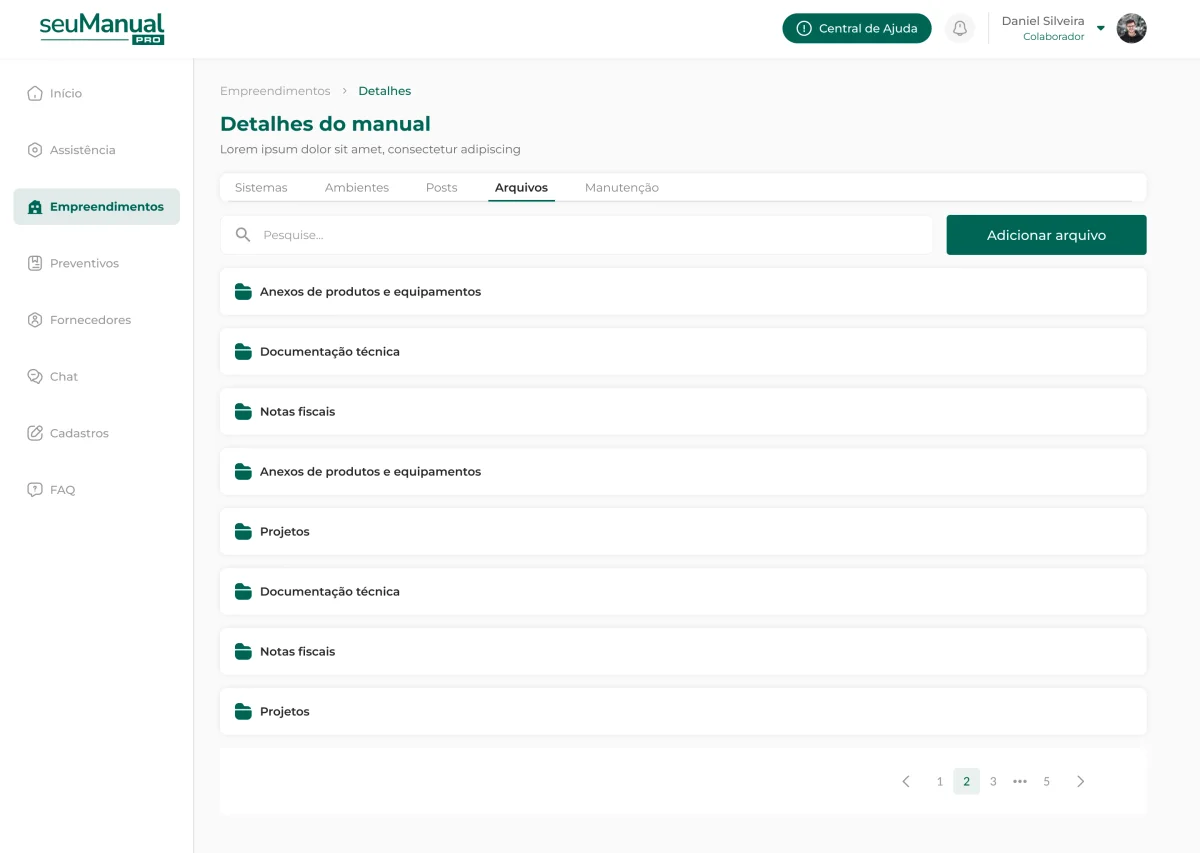Switch to the Sistemas tab
1200x853 pixels.
pyautogui.click(x=261, y=187)
